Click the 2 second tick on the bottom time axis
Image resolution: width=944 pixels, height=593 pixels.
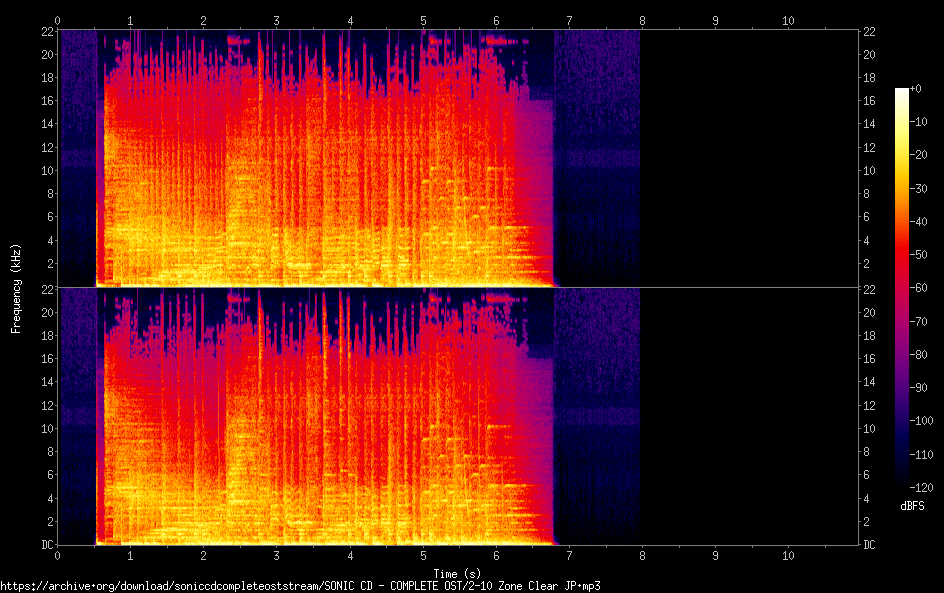click(204, 555)
